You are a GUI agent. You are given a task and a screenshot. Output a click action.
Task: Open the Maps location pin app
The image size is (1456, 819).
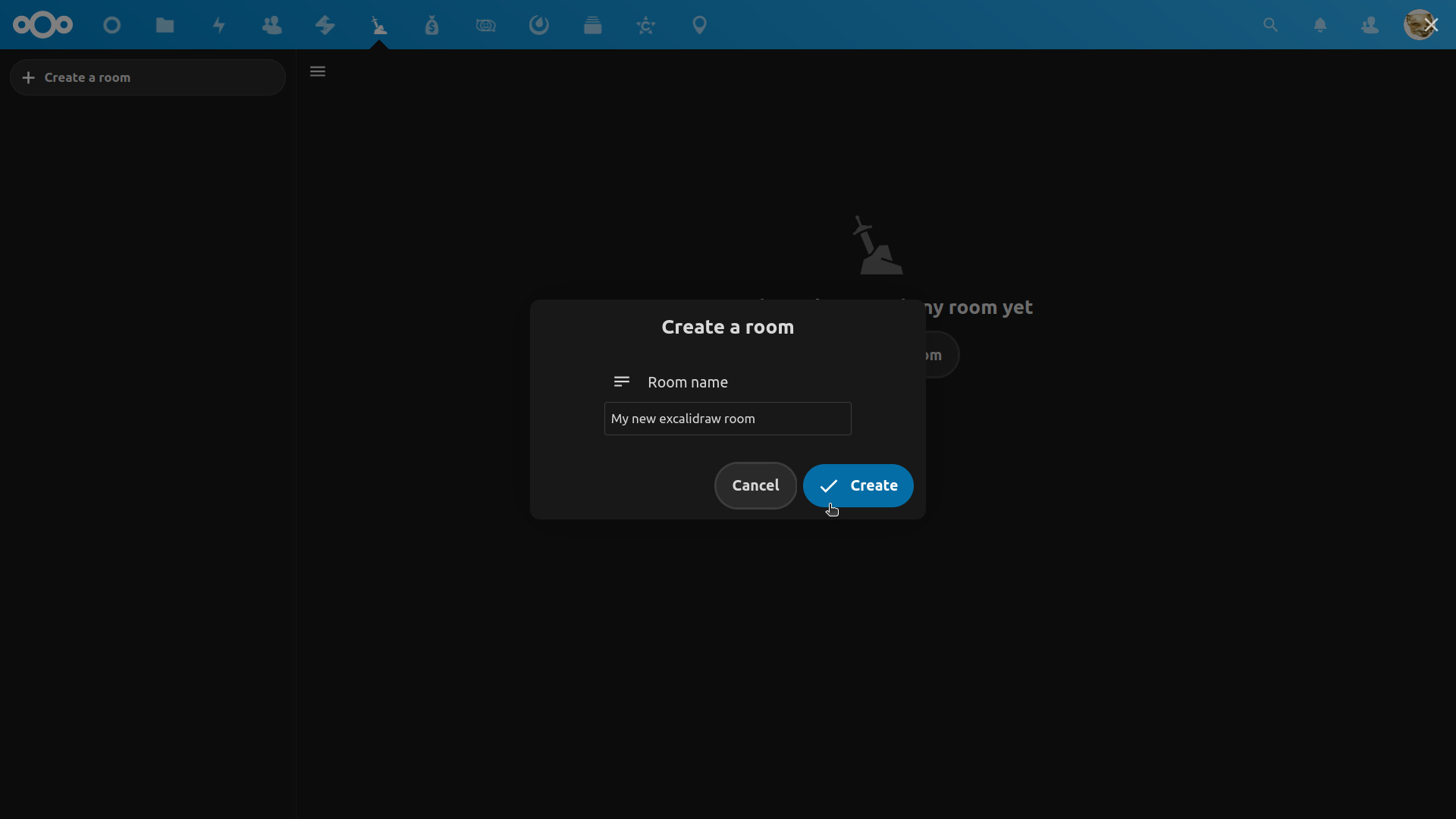[x=700, y=25]
